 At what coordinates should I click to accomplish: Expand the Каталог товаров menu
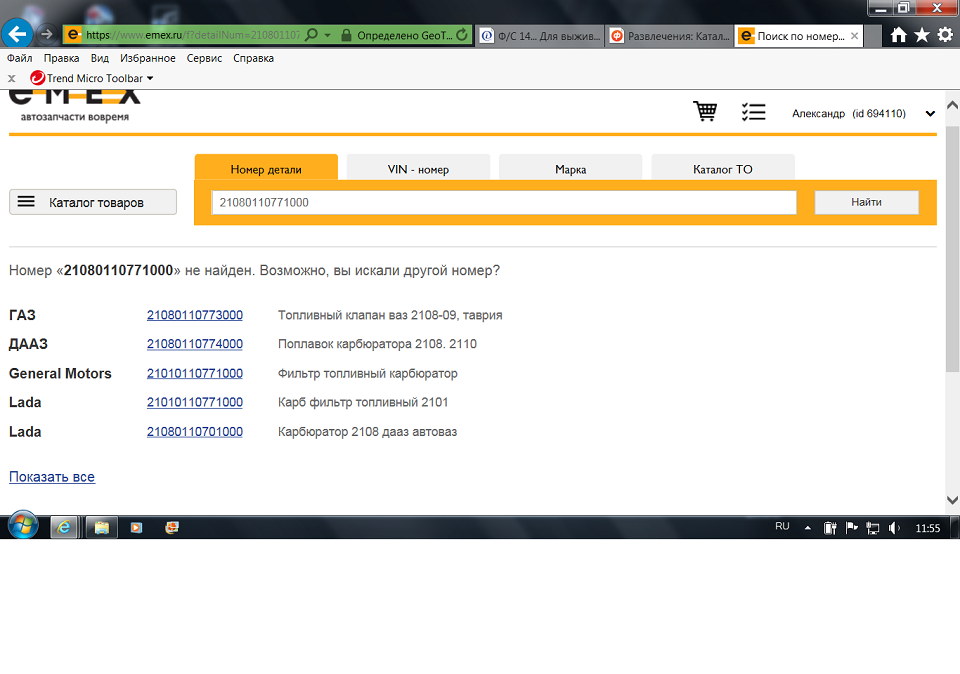(93, 202)
